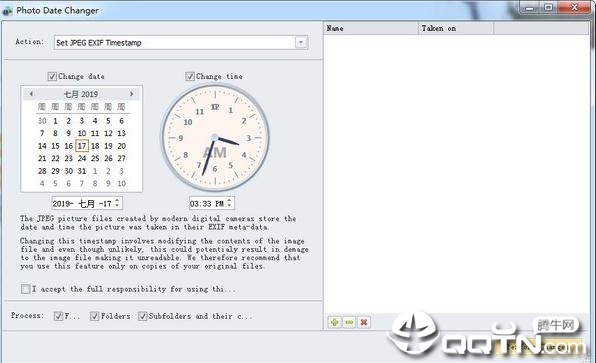596x363 pixels.
Task: Toggle the Process 'F...' checkbox
Action: [x=58, y=316]
